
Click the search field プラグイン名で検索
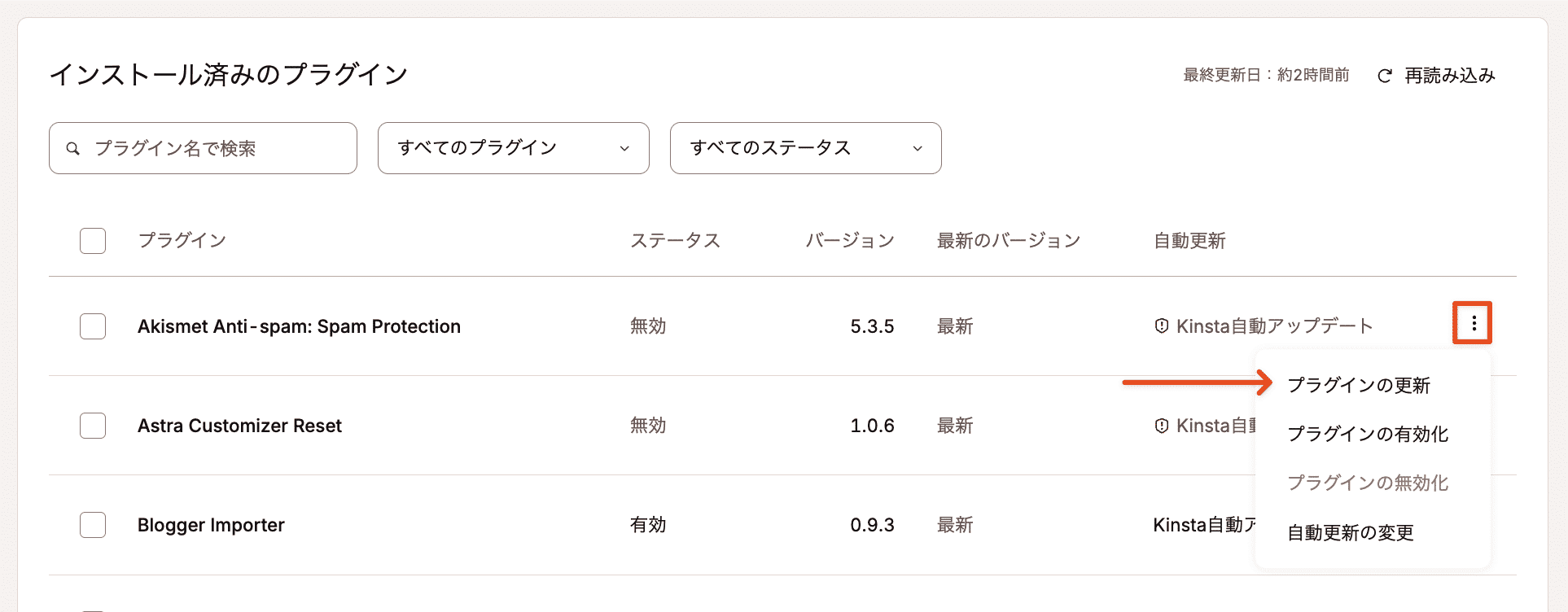(204, 147)
